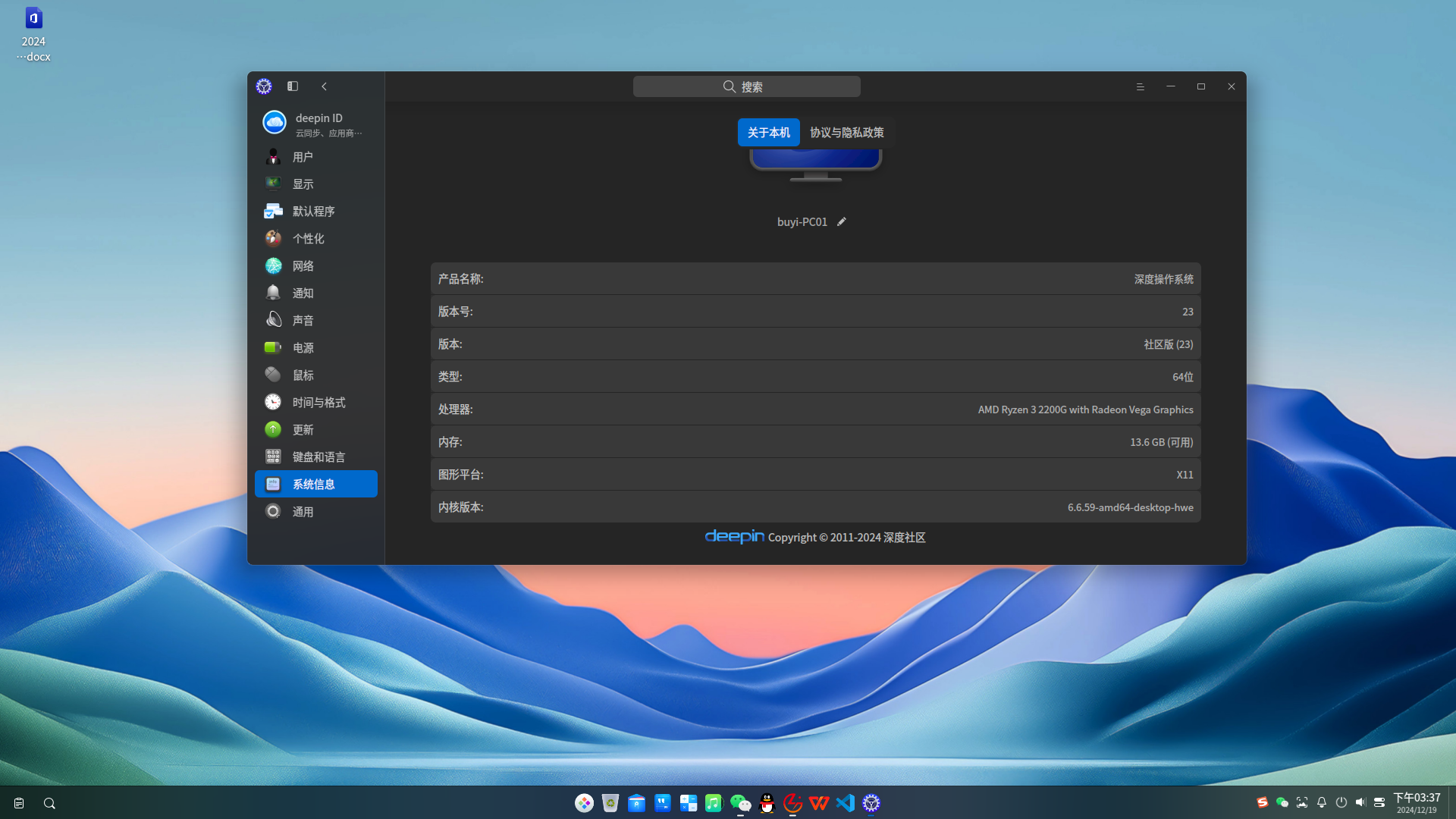The height and width of the screenshot is (819, 1456).
Task: Open the hamburger menu in the title bar
Action: click(1140, 86)
